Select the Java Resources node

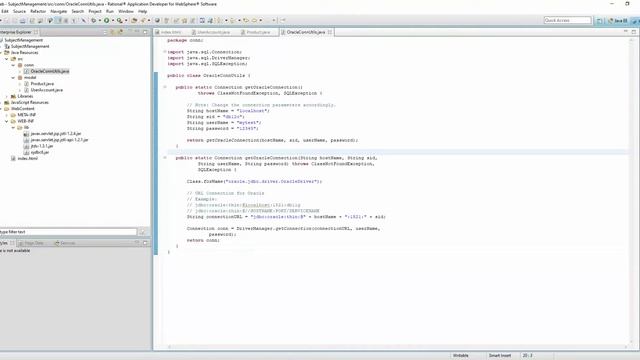pos(24,53)
